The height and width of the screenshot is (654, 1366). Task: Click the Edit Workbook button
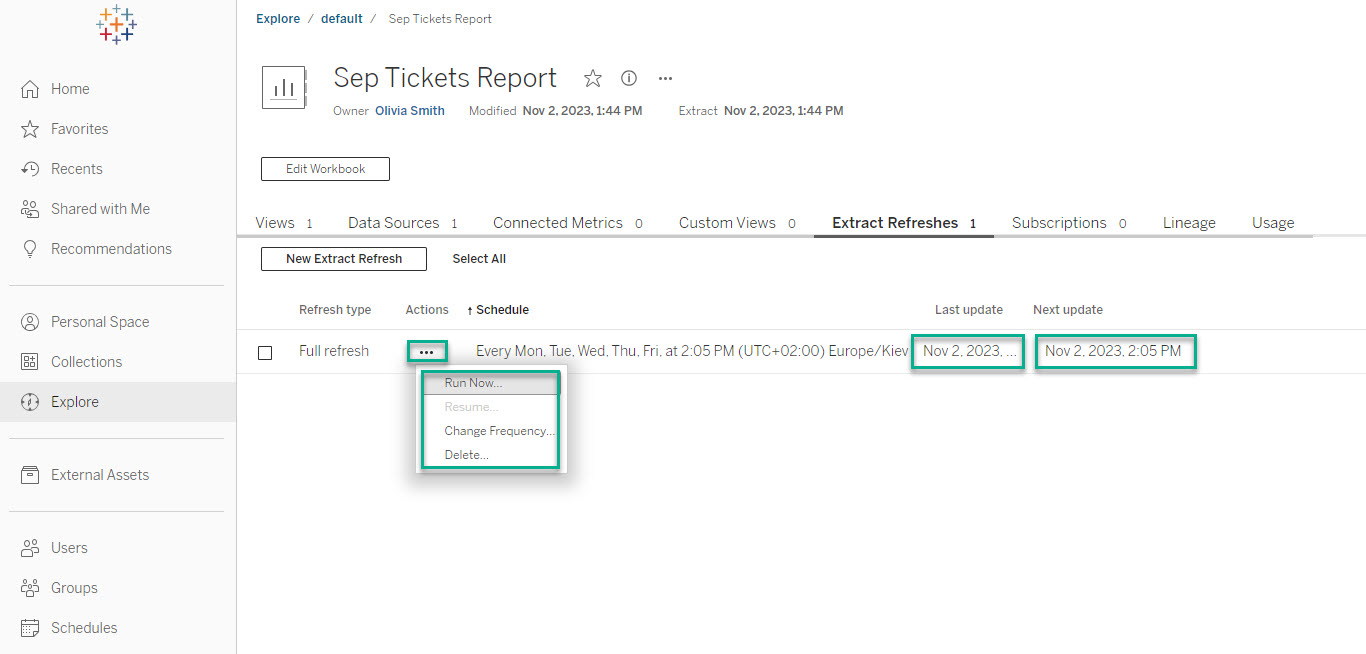(325, 169)
